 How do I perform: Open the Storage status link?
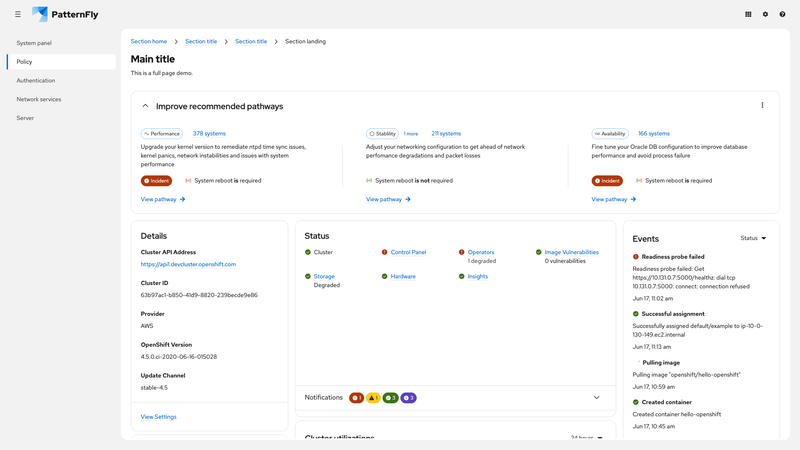(324, 277)
